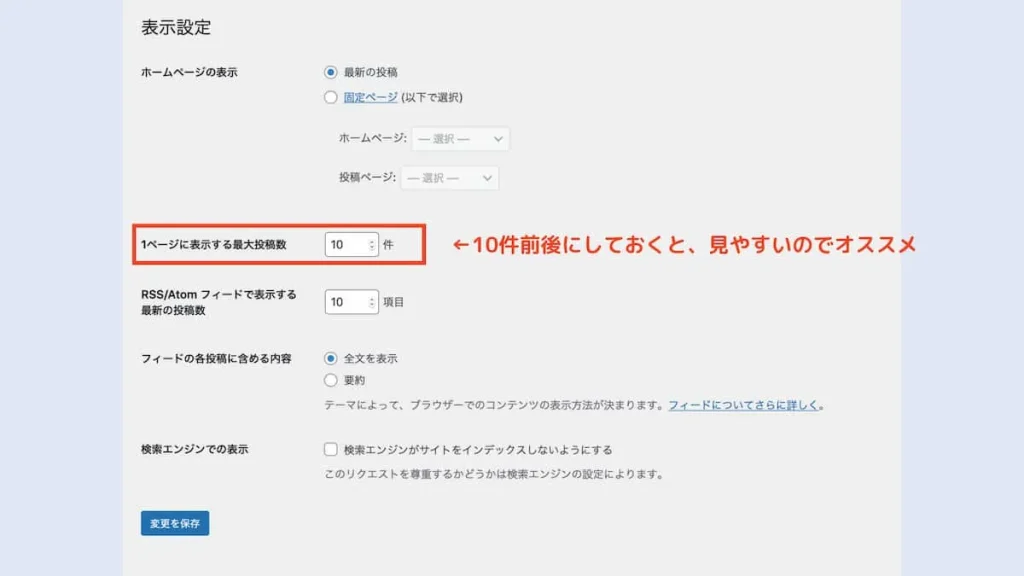Image resolution: width=1024 pixels, height=576 pixels.
Task: Click the ホームページの表示 label
Action: coord(189,72)
